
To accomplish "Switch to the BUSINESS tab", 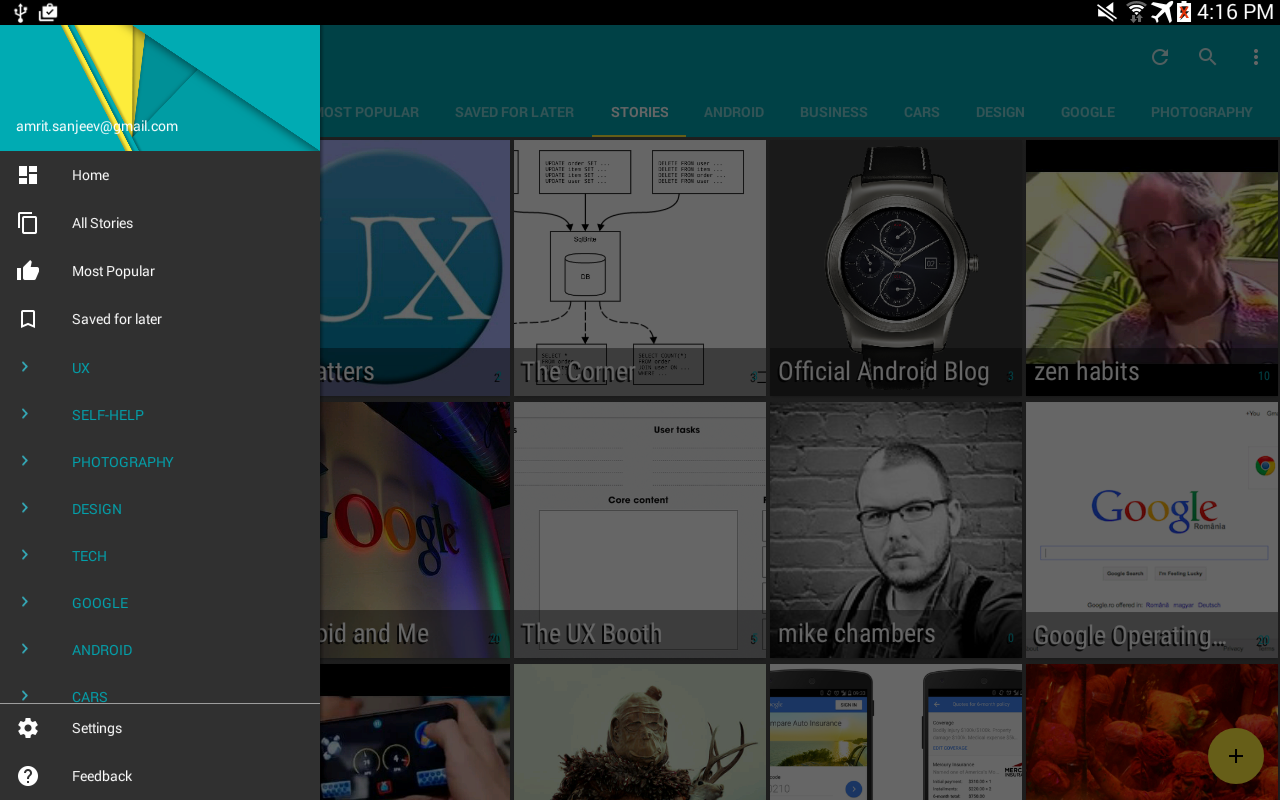I will (834, 112).
